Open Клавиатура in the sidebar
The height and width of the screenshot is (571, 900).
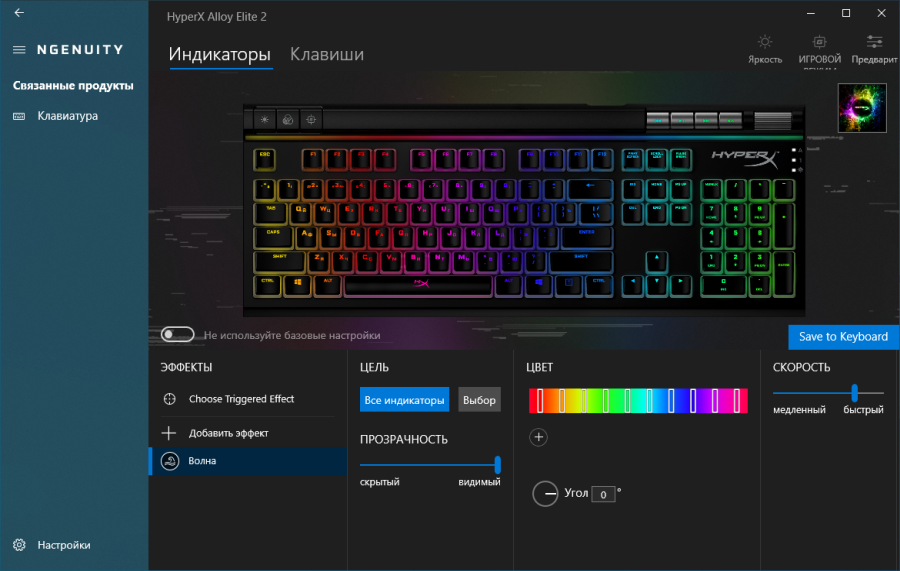[x=67, y=116]
